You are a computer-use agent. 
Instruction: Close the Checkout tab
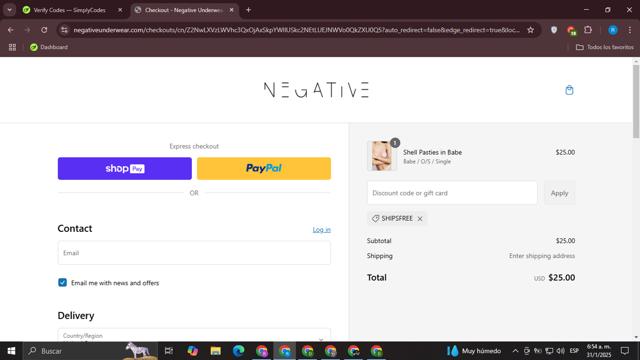231,10
